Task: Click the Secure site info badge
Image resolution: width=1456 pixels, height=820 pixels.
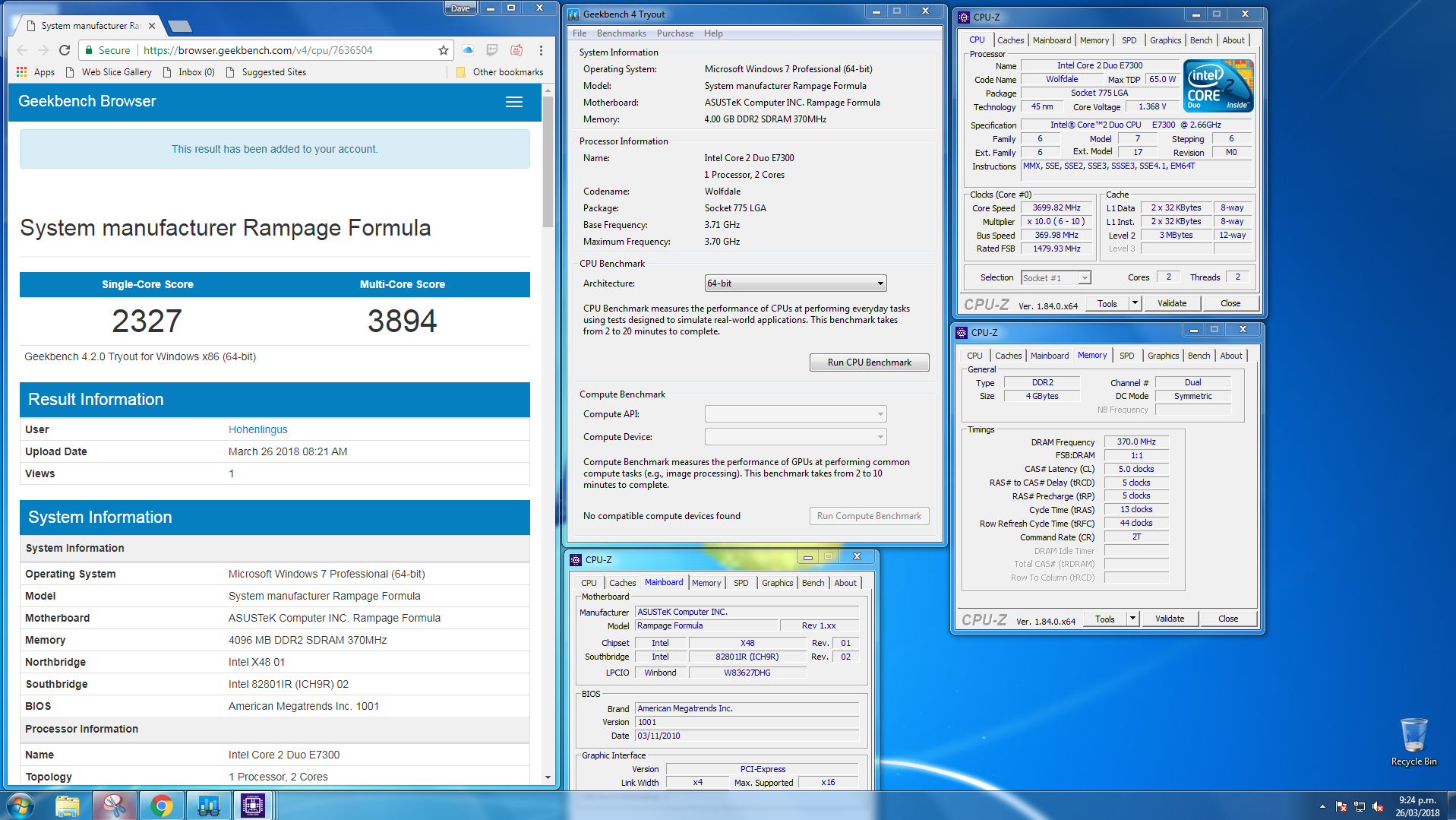Action: [x=107, y=50]
